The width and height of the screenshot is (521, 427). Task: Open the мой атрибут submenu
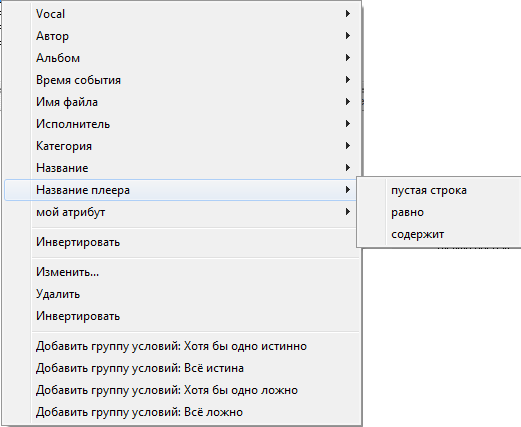182,212
